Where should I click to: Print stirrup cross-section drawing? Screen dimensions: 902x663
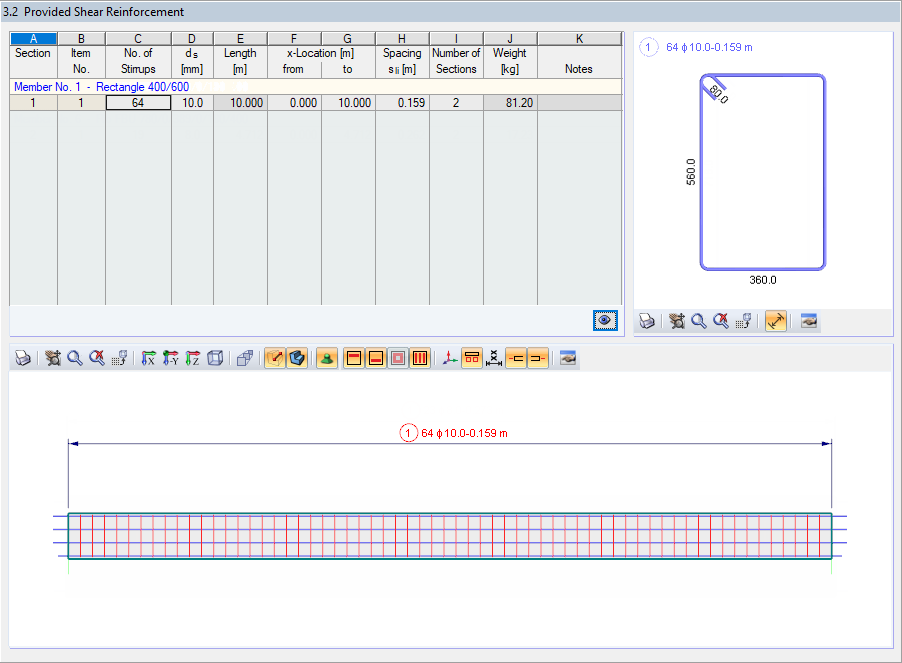point(647,321)
